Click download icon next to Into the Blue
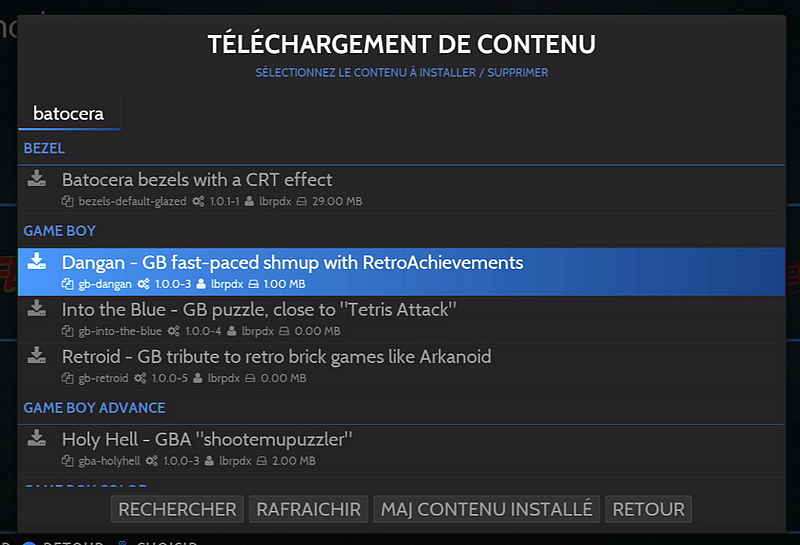Viewport: 800px width, 545px height. click(x=37, y=308)
